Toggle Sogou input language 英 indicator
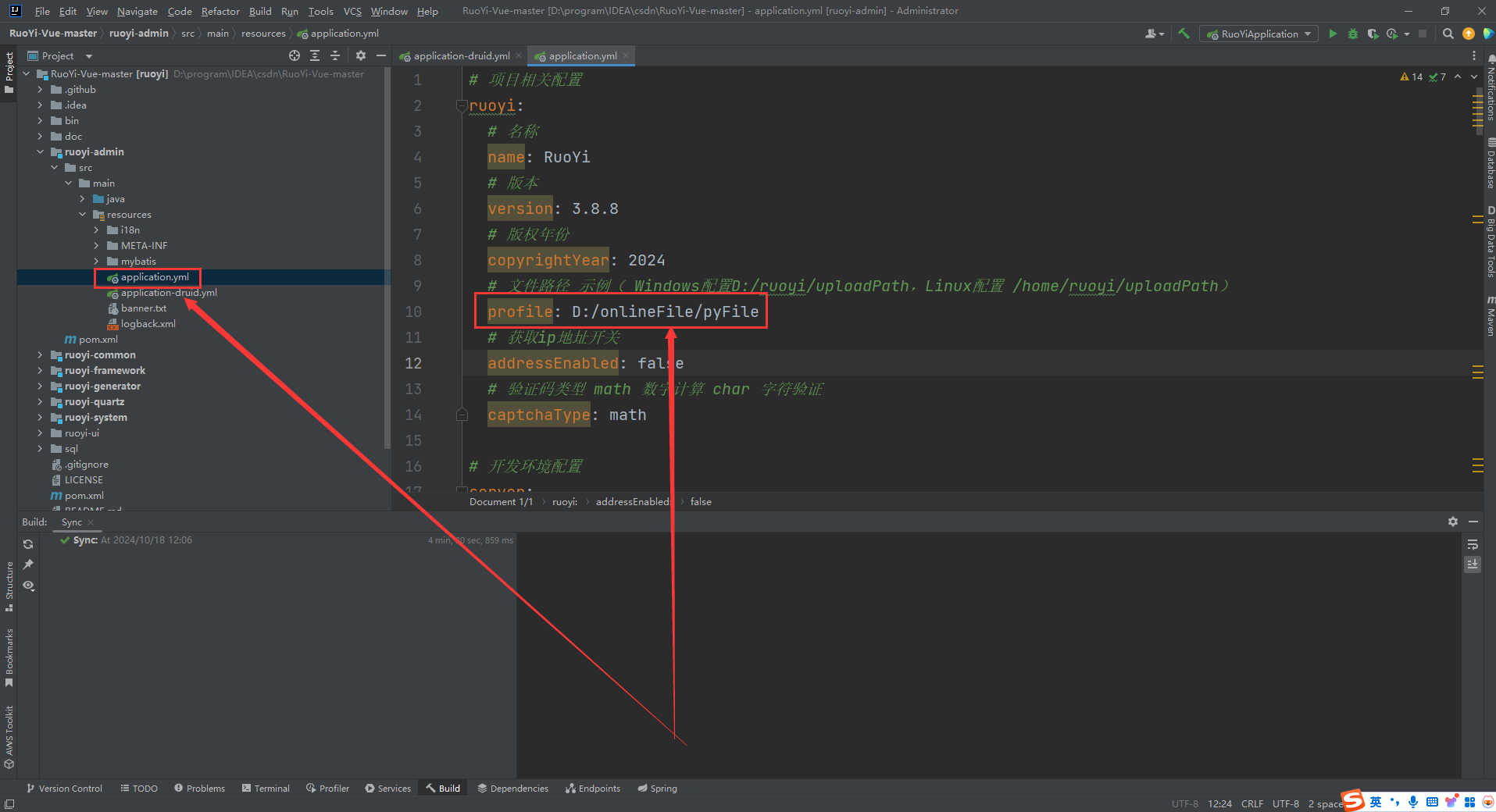The width and height of the screenshot is (1496, 812). (x=1376, y=802)
